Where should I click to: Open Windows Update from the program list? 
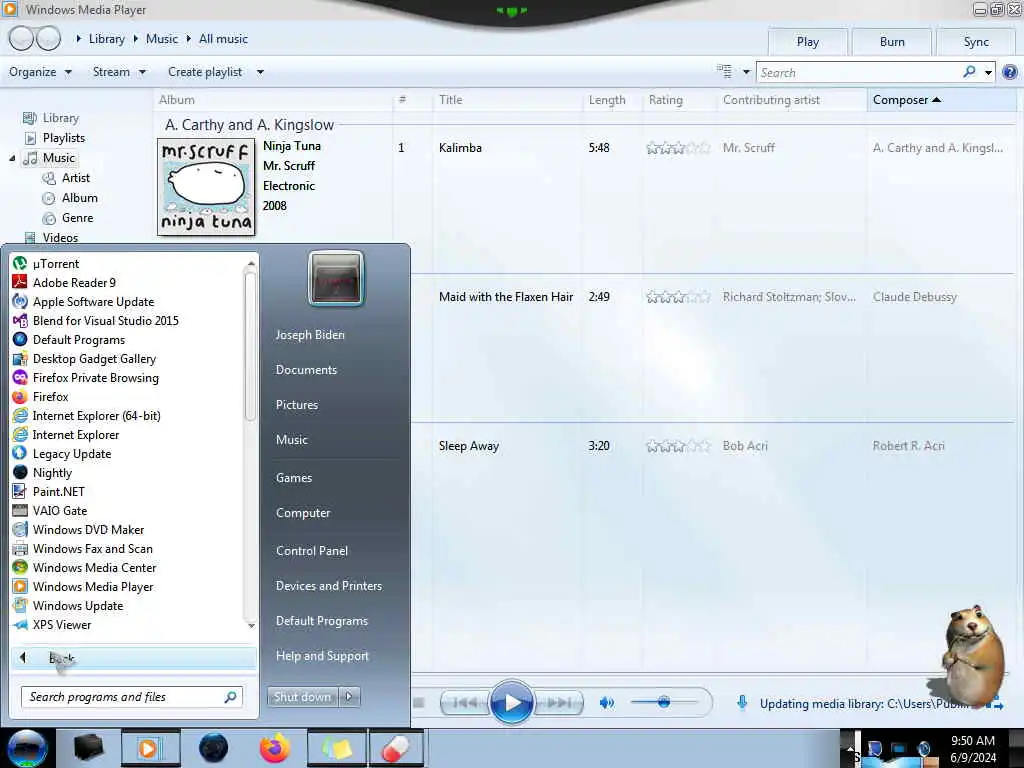68,605
